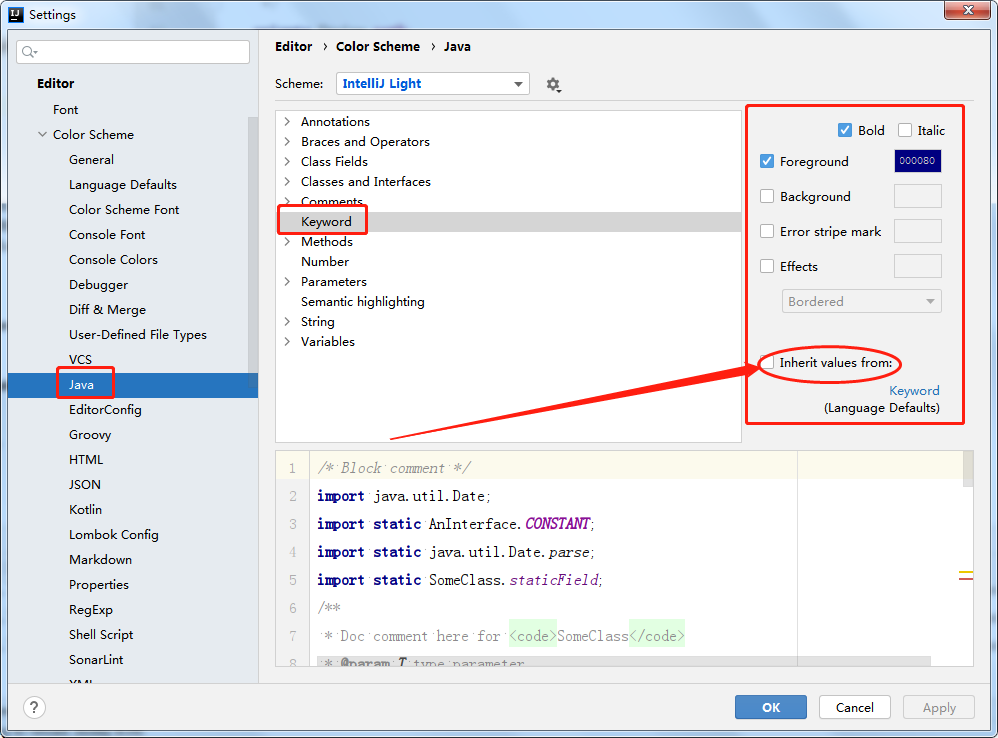The width and height of the screenshot is (998, 738).
Task: Select EditorConfig in the sidebar
Action: point(105,410)
